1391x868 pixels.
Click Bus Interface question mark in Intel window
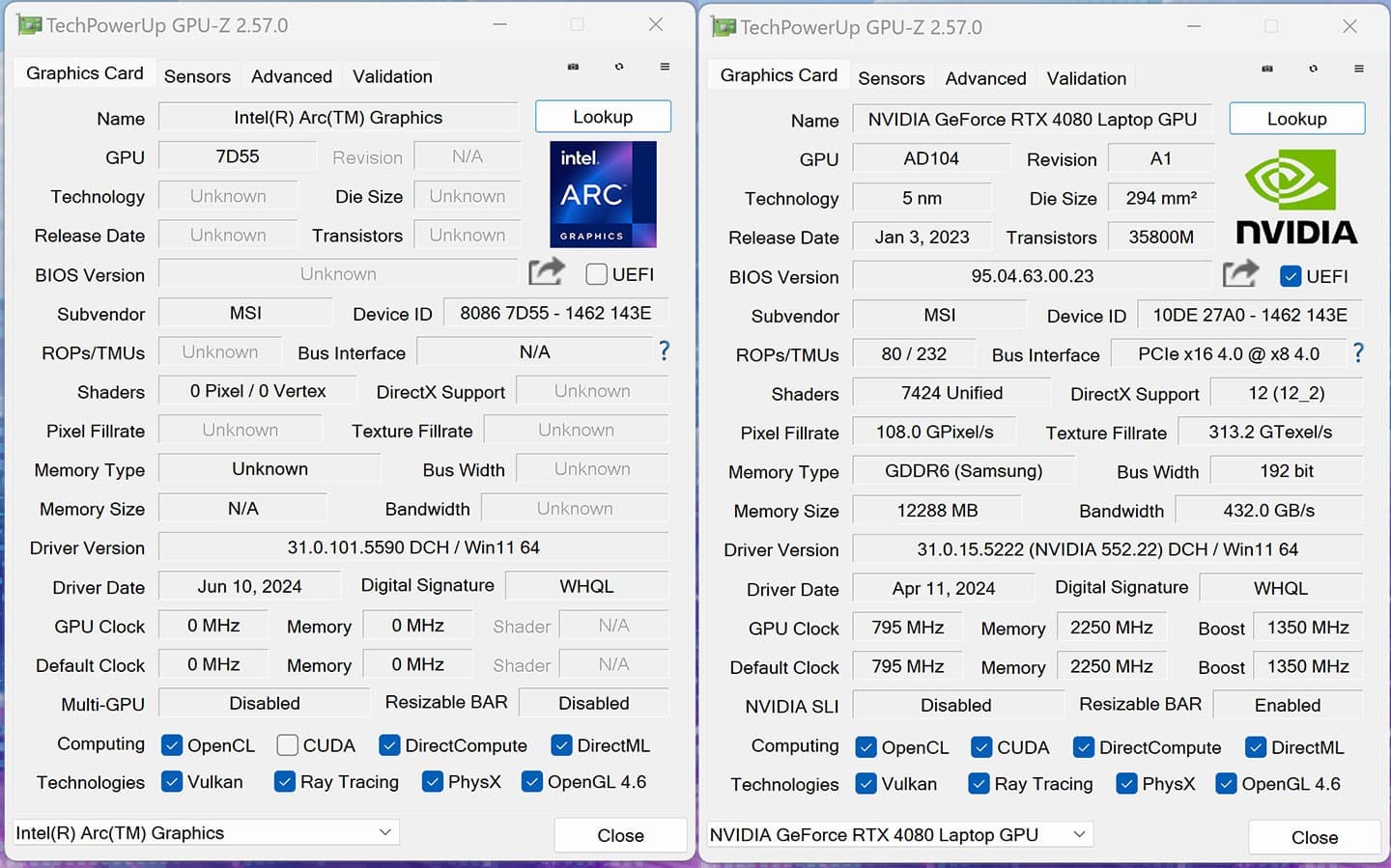point(665,350)
